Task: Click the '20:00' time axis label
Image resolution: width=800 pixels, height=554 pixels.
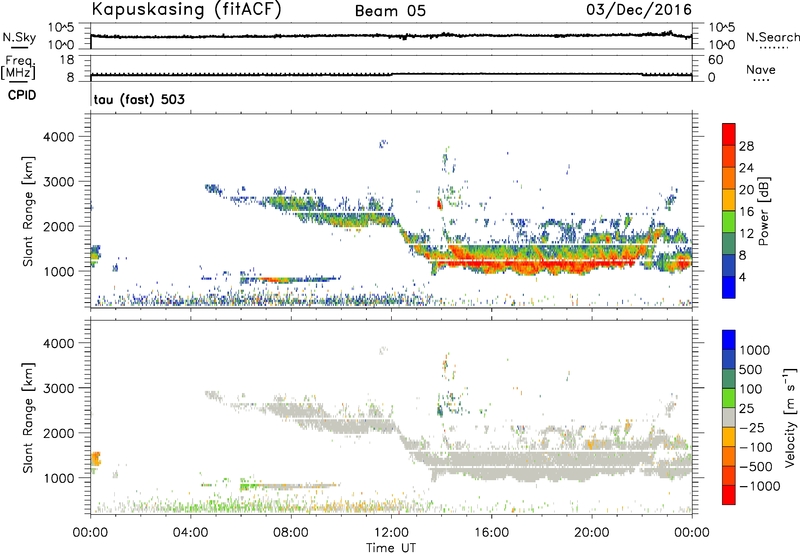Action: (592, 533)
